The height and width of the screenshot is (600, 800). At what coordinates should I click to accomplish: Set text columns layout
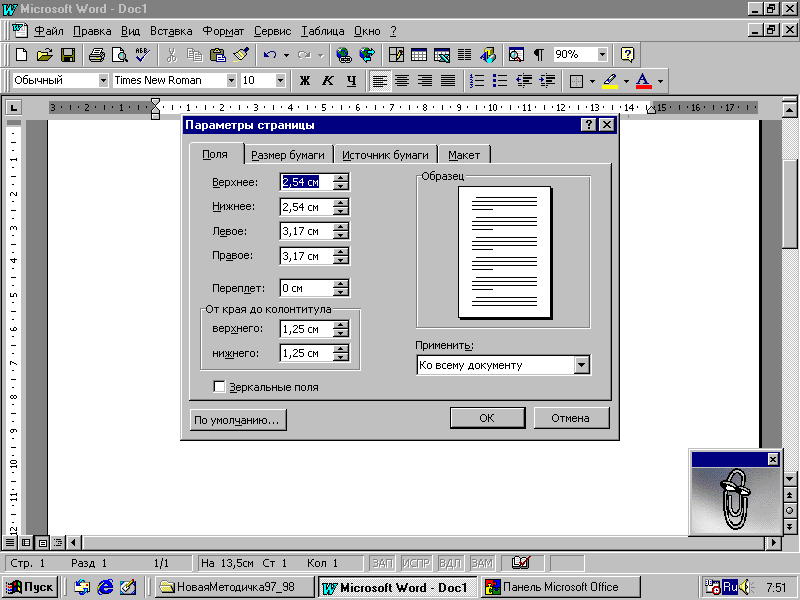464,55
